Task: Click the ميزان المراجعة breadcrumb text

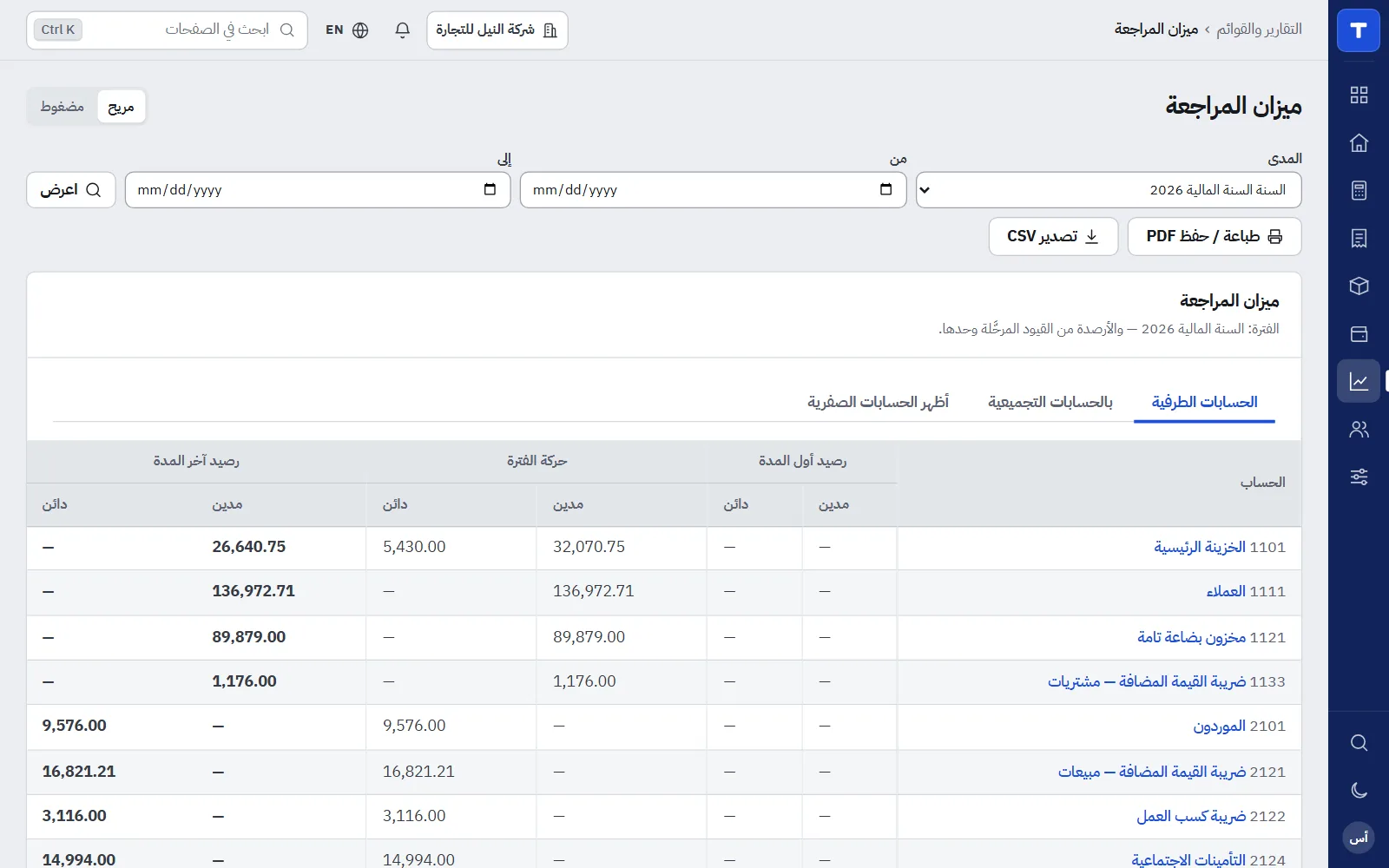Action: 1156,30
